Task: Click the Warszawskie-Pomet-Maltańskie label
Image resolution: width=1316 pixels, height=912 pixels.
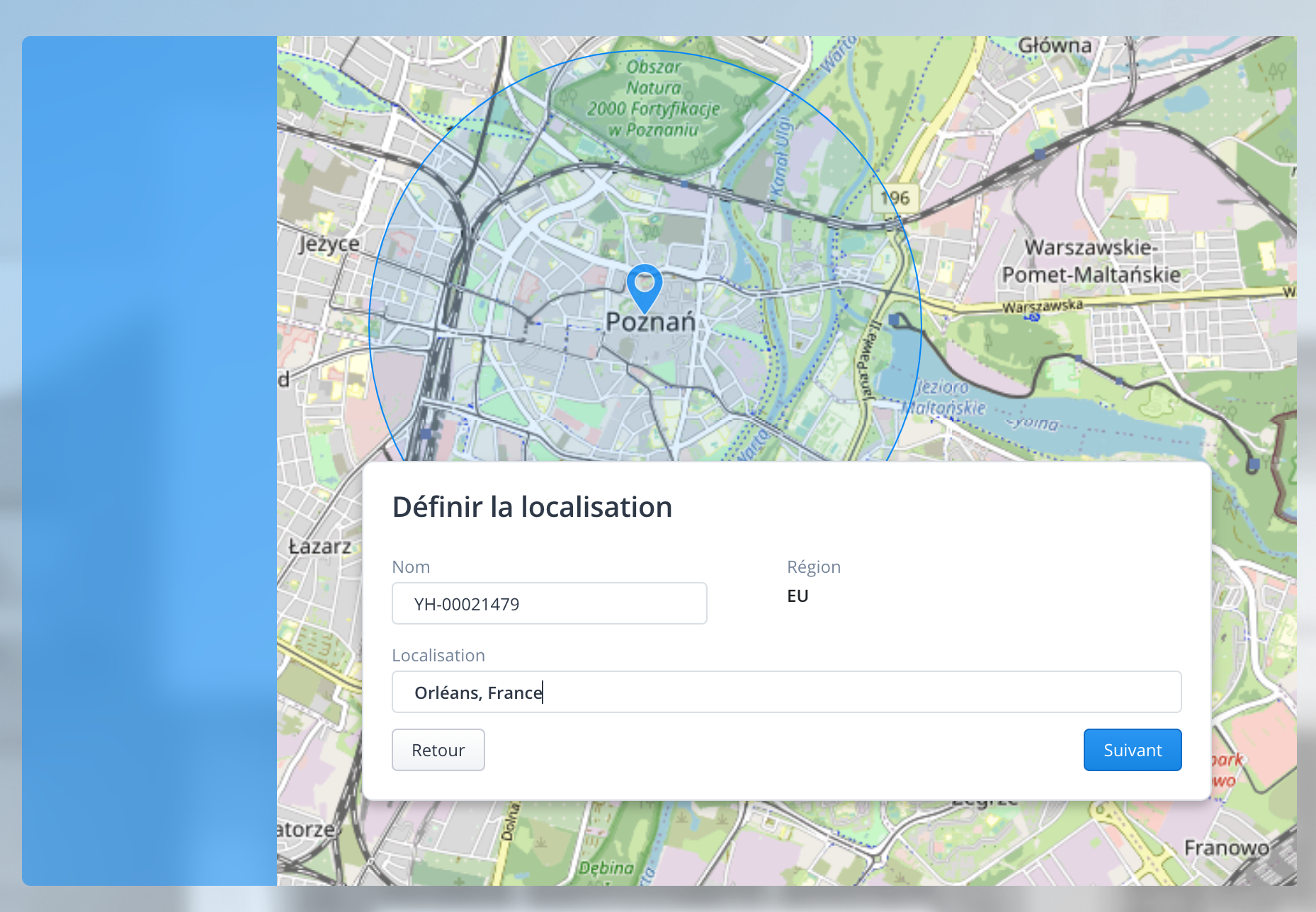Action: pyautogui.click(x=1091, y=261)
